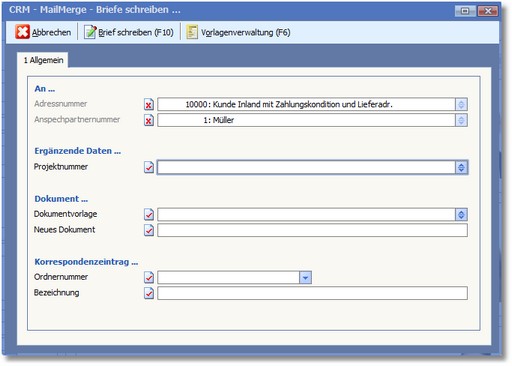
Task: Click the red Abbrechen cancel icon
Action: (22, 32)
